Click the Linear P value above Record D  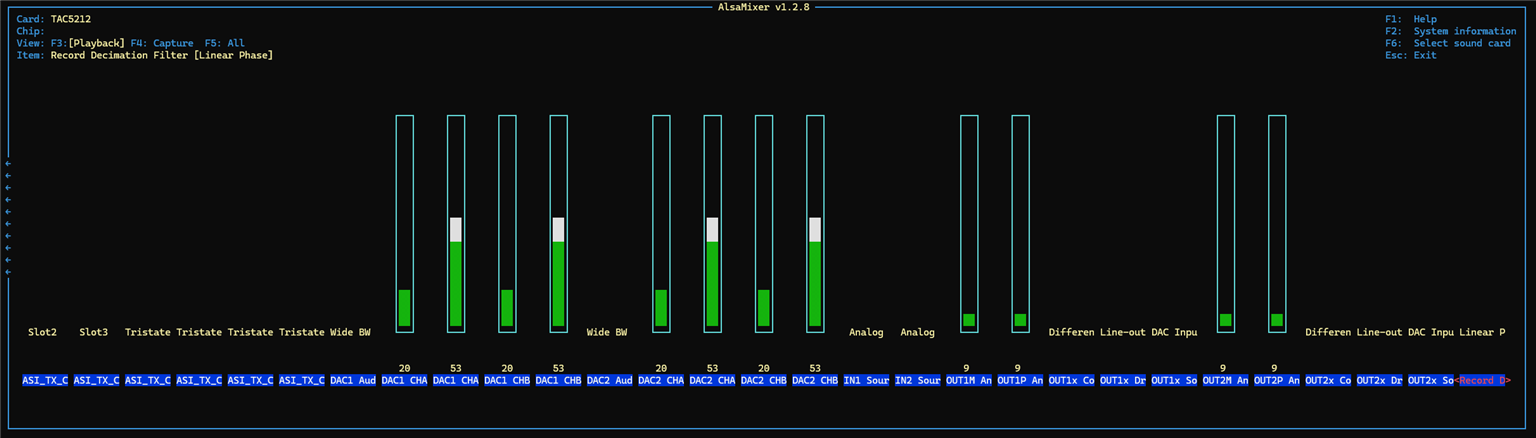(x=1482, y=332)
